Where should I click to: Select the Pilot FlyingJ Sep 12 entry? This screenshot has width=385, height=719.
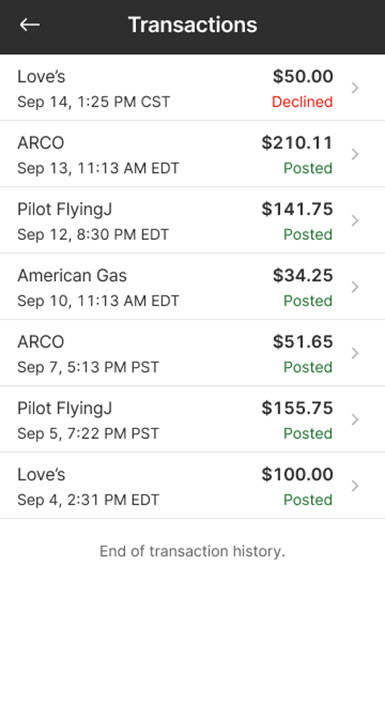pos(192,221)
